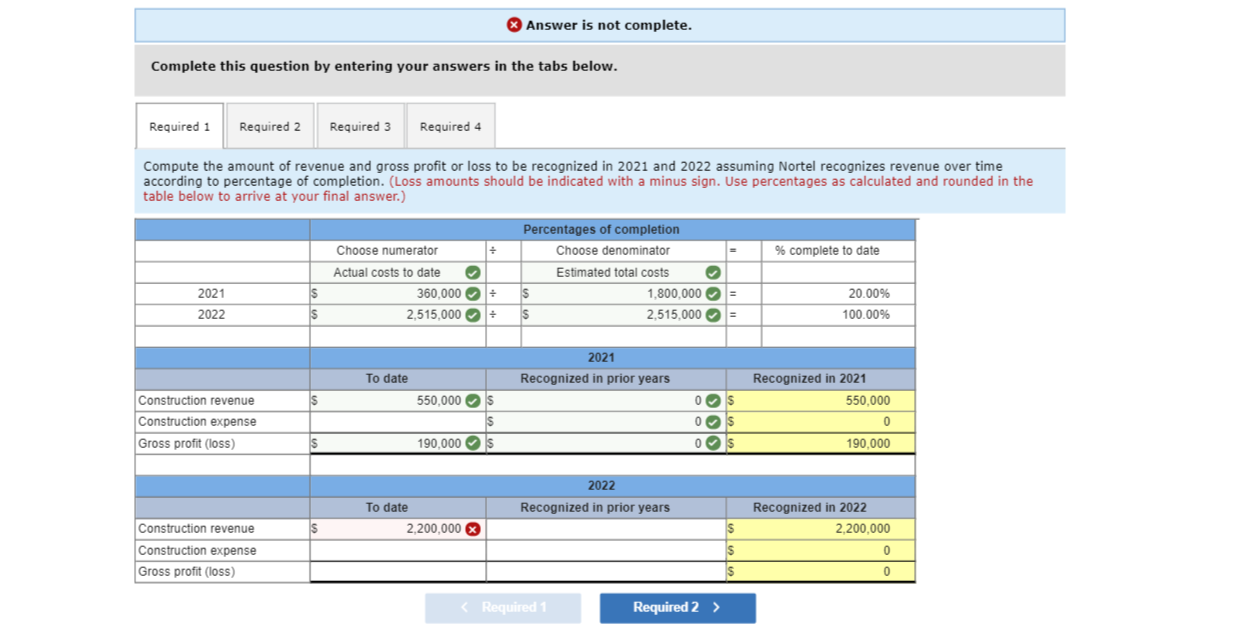Click the disabled Required 1 back button
The height and width of the screenshot is (629, 1259).
(503, 607)
